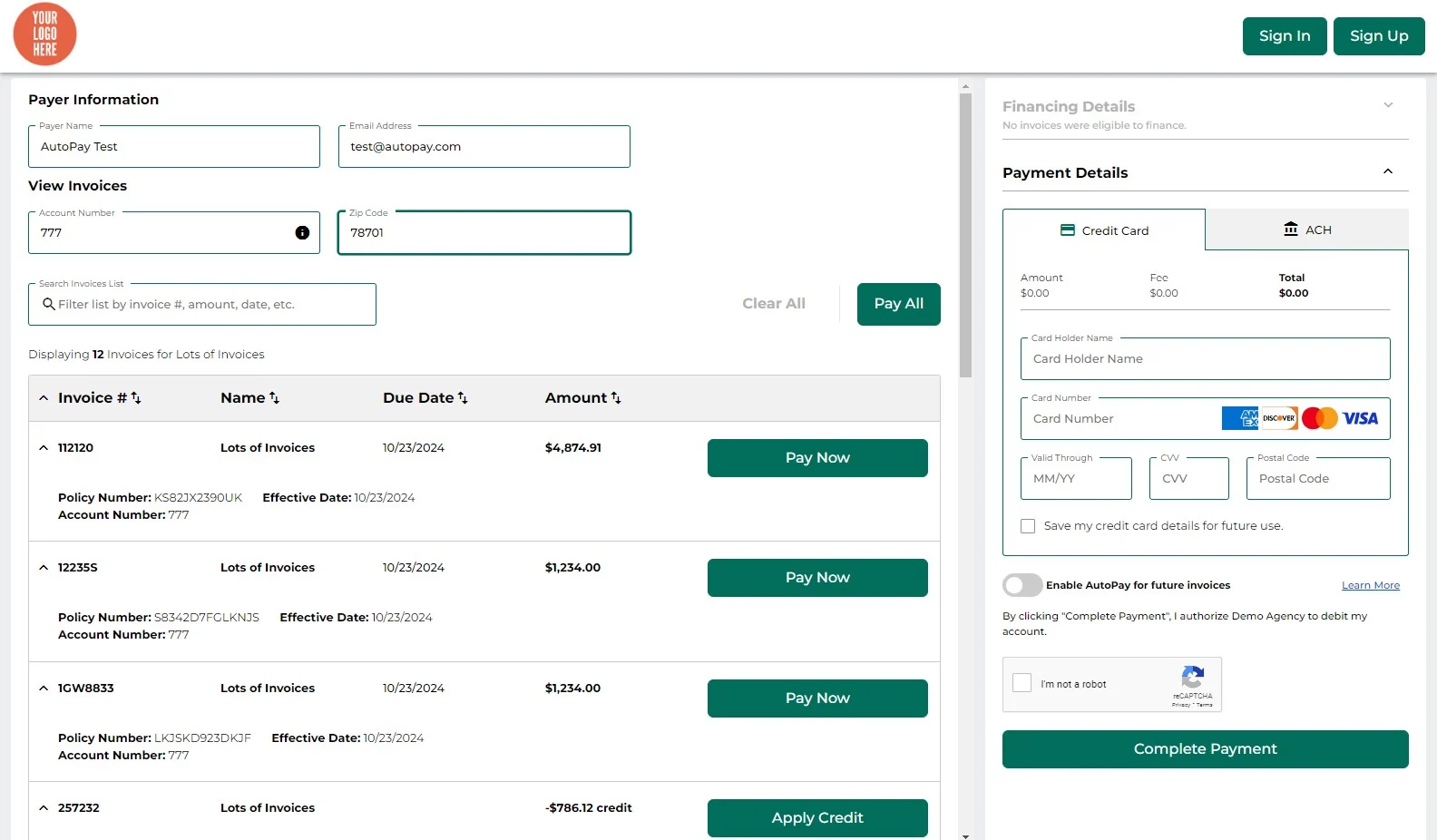This screenshot has width=1437, height=840.
Task: Click the Sign Up button
Action: pyautogui.click(x=1379, y=36)
